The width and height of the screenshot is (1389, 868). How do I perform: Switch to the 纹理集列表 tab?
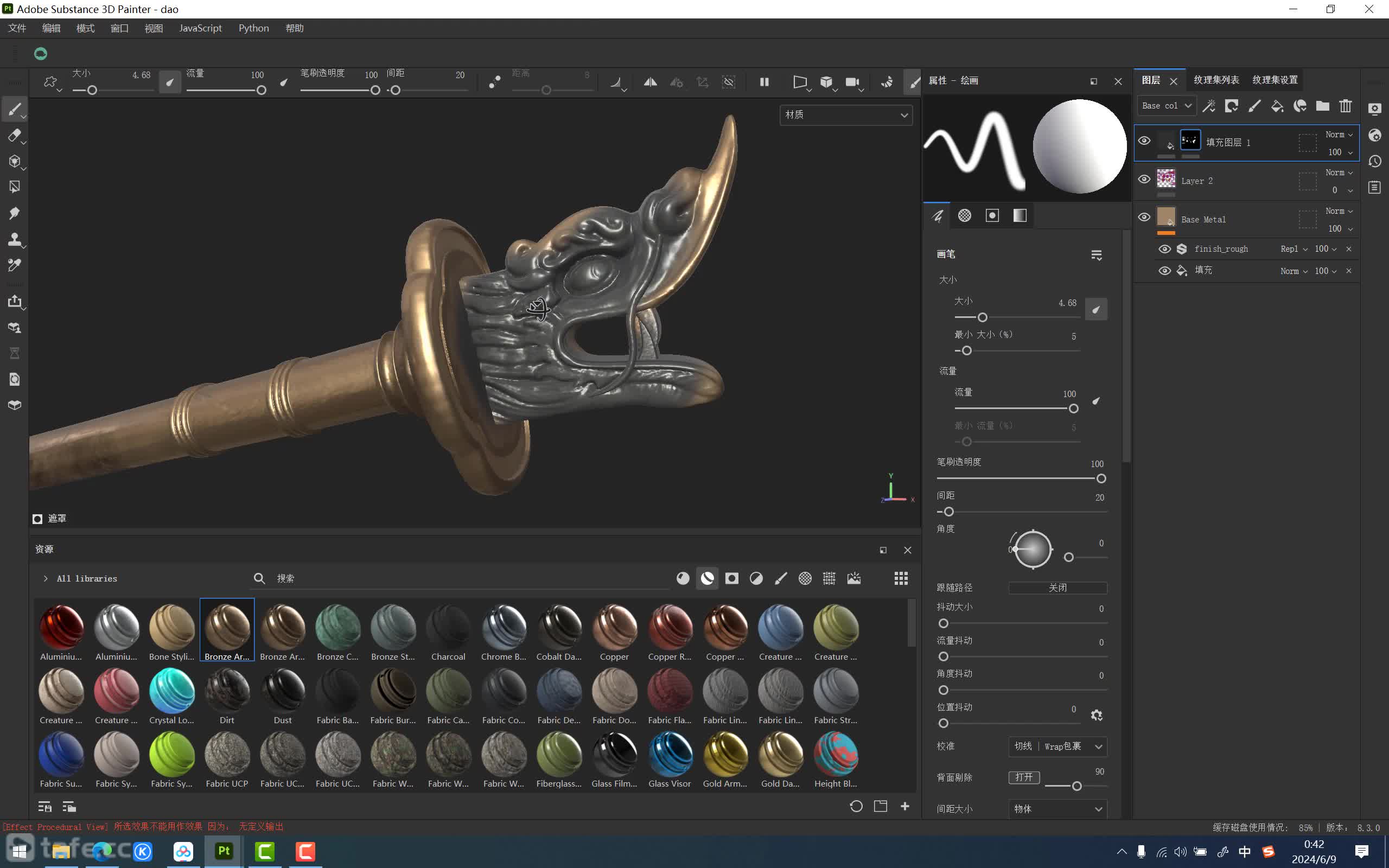coord(1216,80)
